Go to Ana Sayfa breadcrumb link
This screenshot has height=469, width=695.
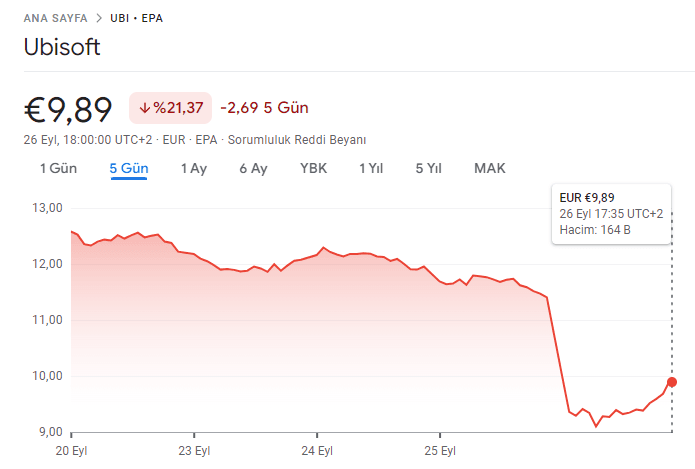(x=53, y=18)
